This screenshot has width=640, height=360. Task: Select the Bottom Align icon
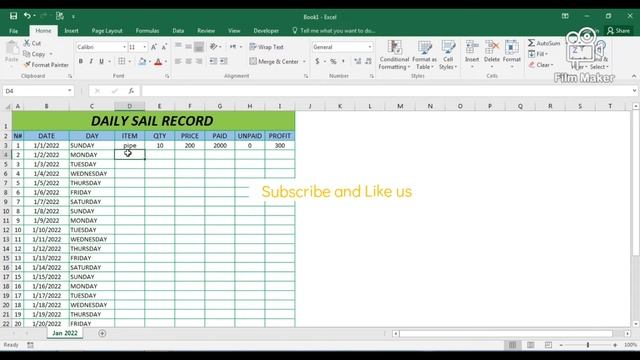[199, 47]
